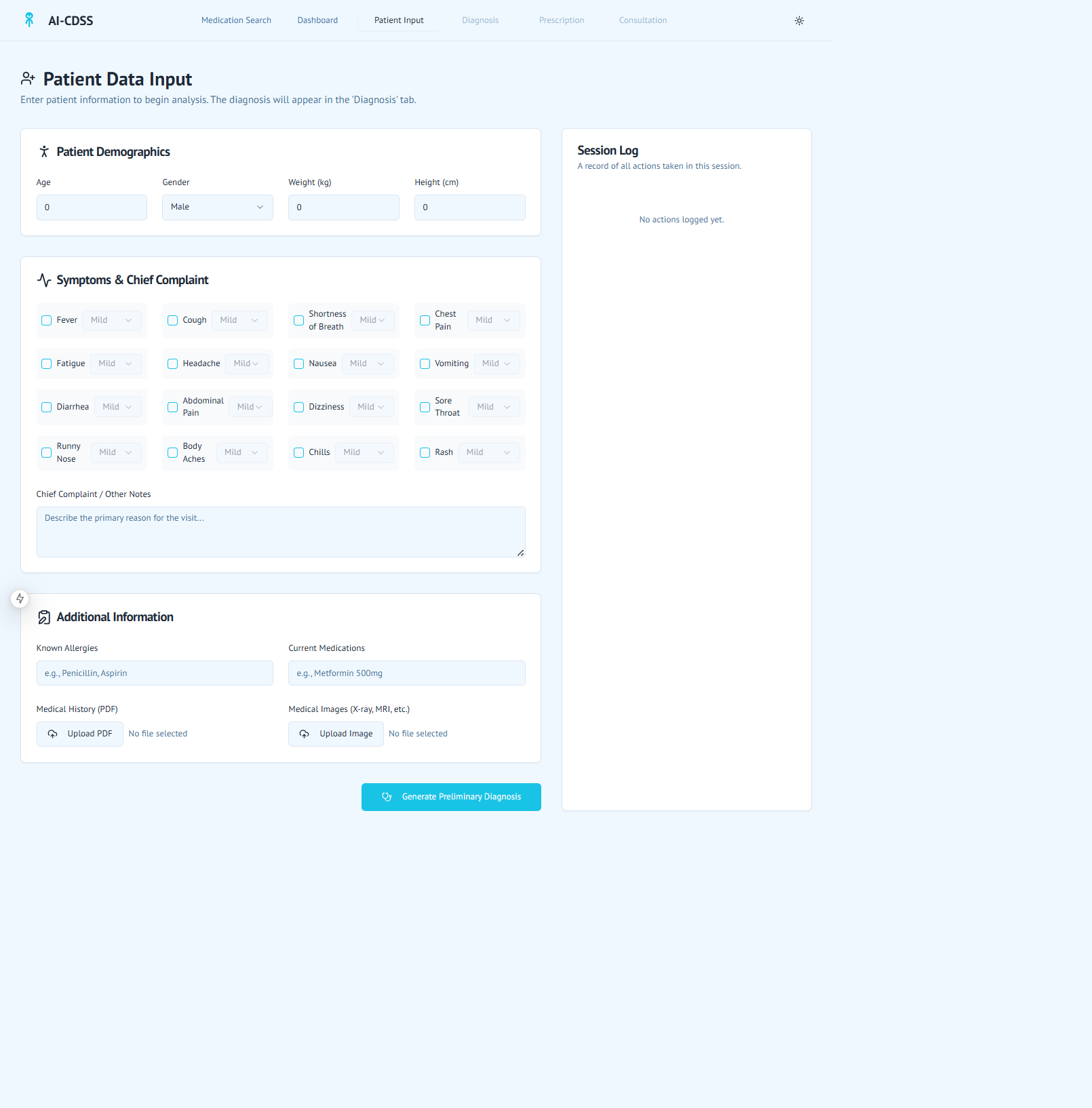This screenshot has width=1092, height=1108.
Task: Tick the Rash symptom checkbox
Action: click(425, 452)
